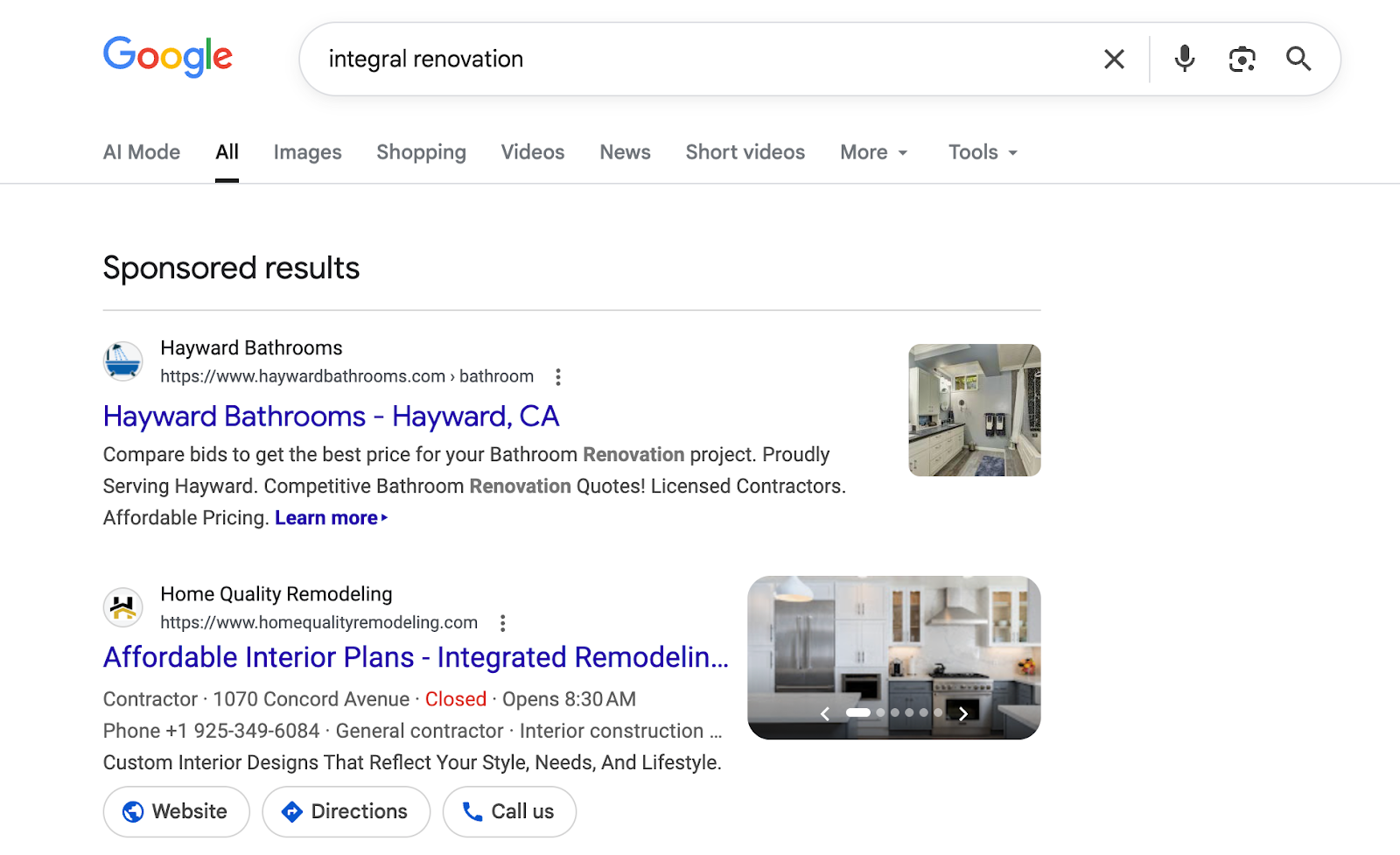Click the homequalityremodeling.com URL text
This screenshot has height=855, width=1400.
tap(318, 622)
